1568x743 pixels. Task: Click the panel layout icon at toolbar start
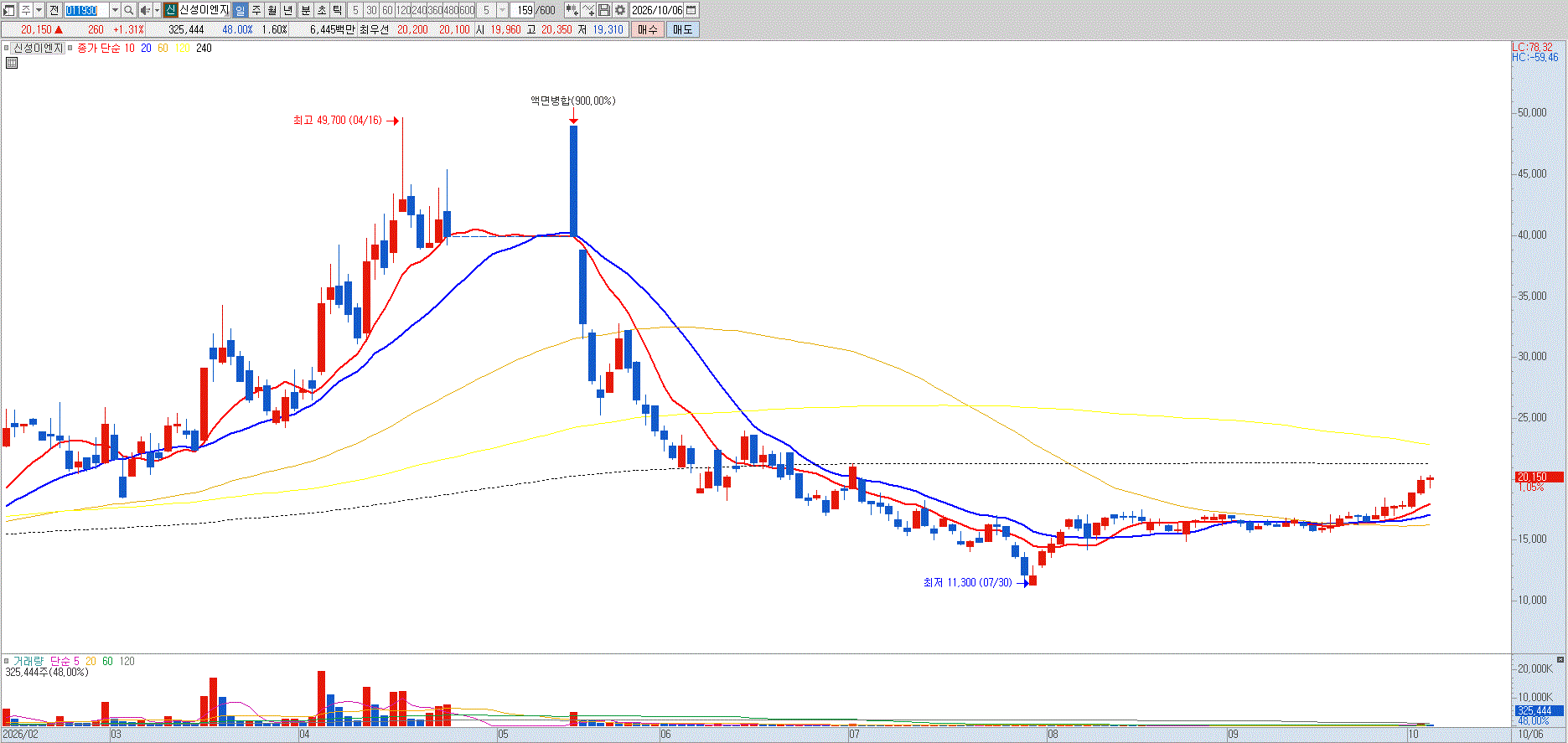coord(9,10)
